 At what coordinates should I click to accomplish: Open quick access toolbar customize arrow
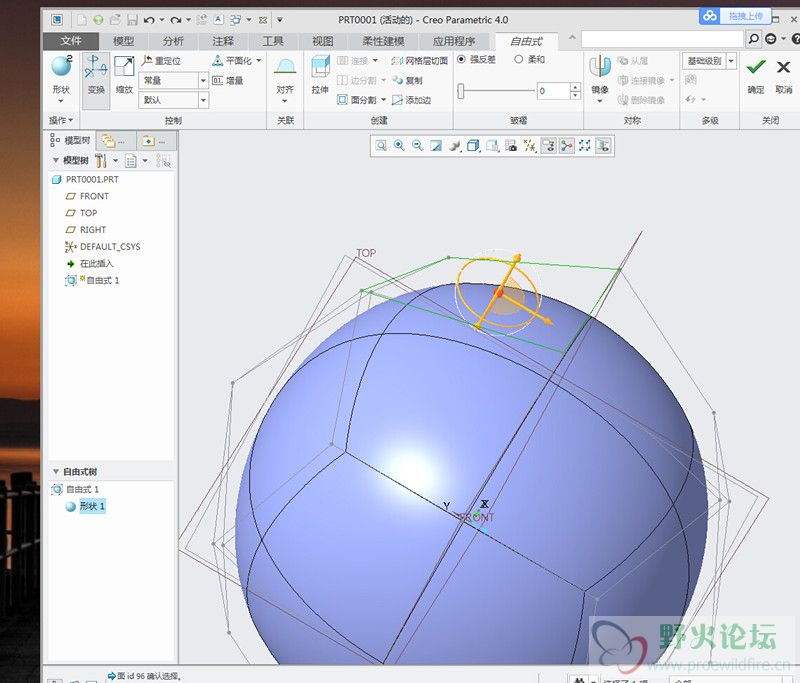click(280, 20)
